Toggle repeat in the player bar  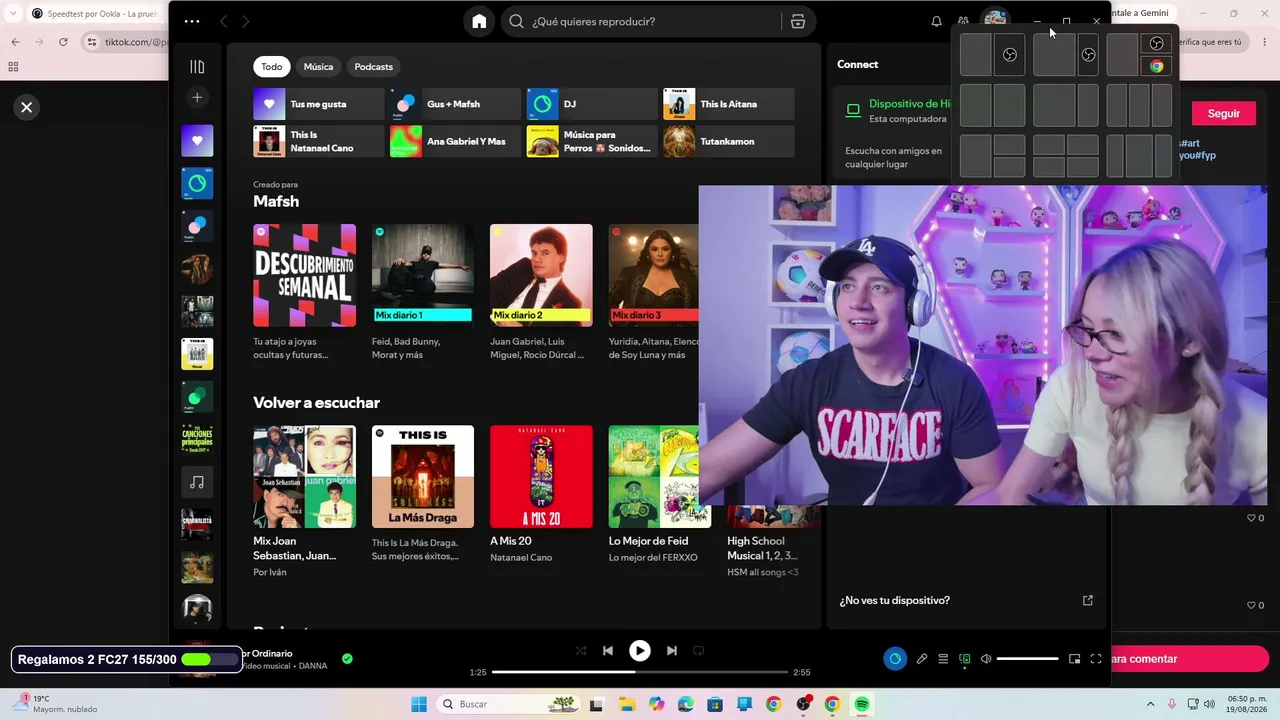(699, 651)
